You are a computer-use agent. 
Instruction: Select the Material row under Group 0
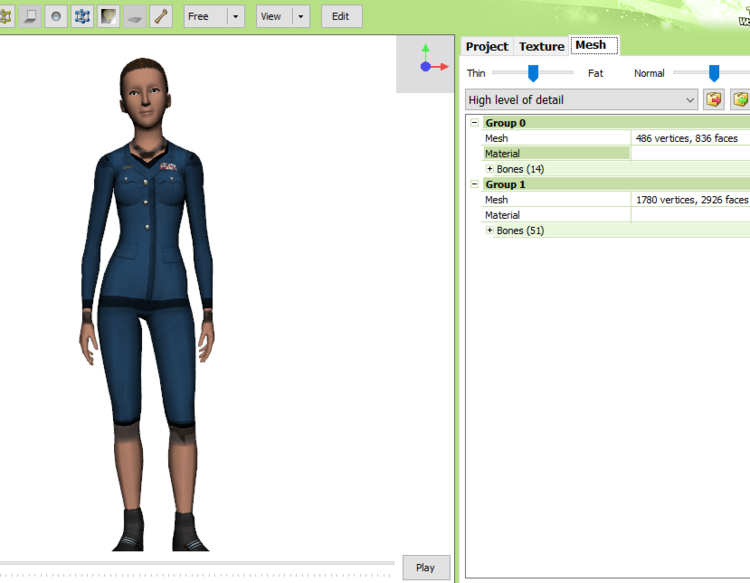pos(617,154)
